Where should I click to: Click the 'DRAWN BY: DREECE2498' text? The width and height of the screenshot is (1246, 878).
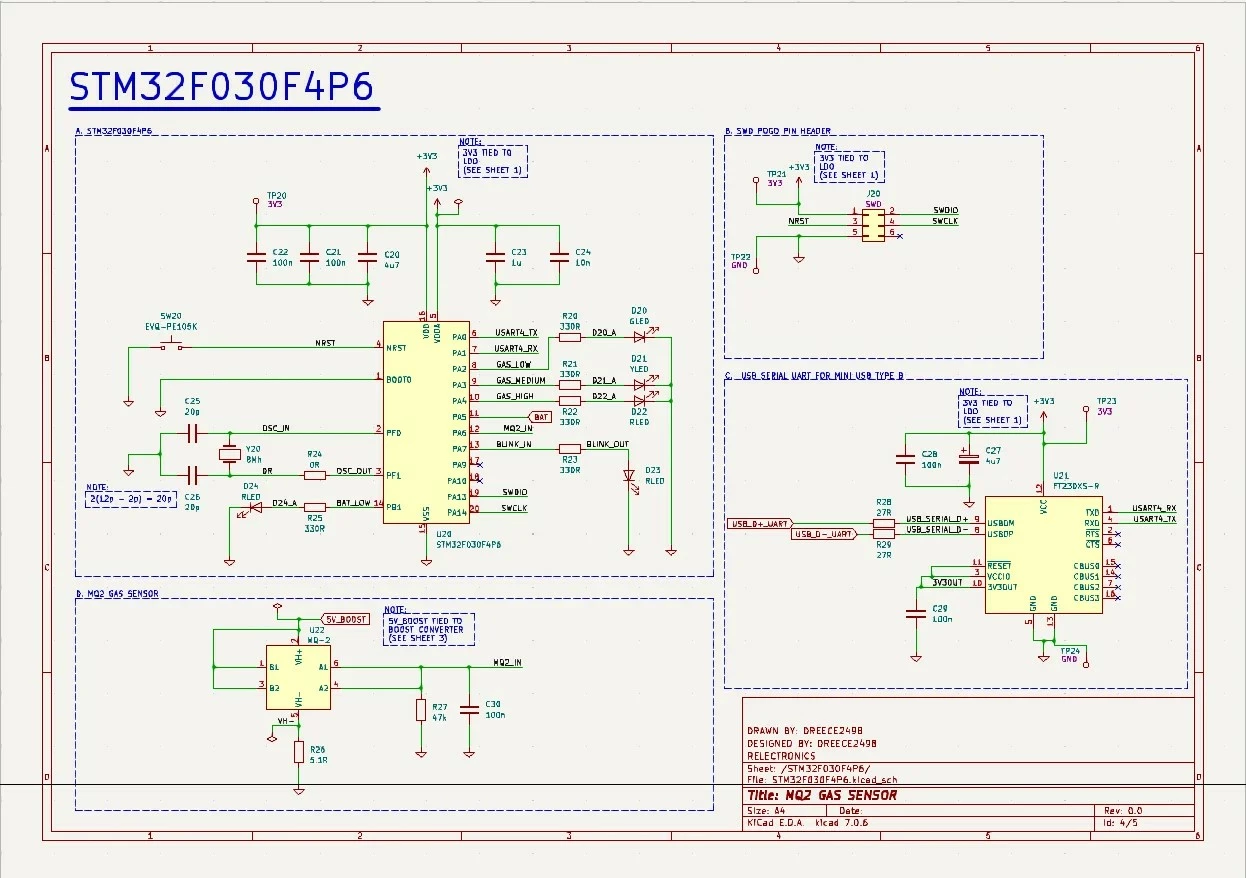click(805, 730)
